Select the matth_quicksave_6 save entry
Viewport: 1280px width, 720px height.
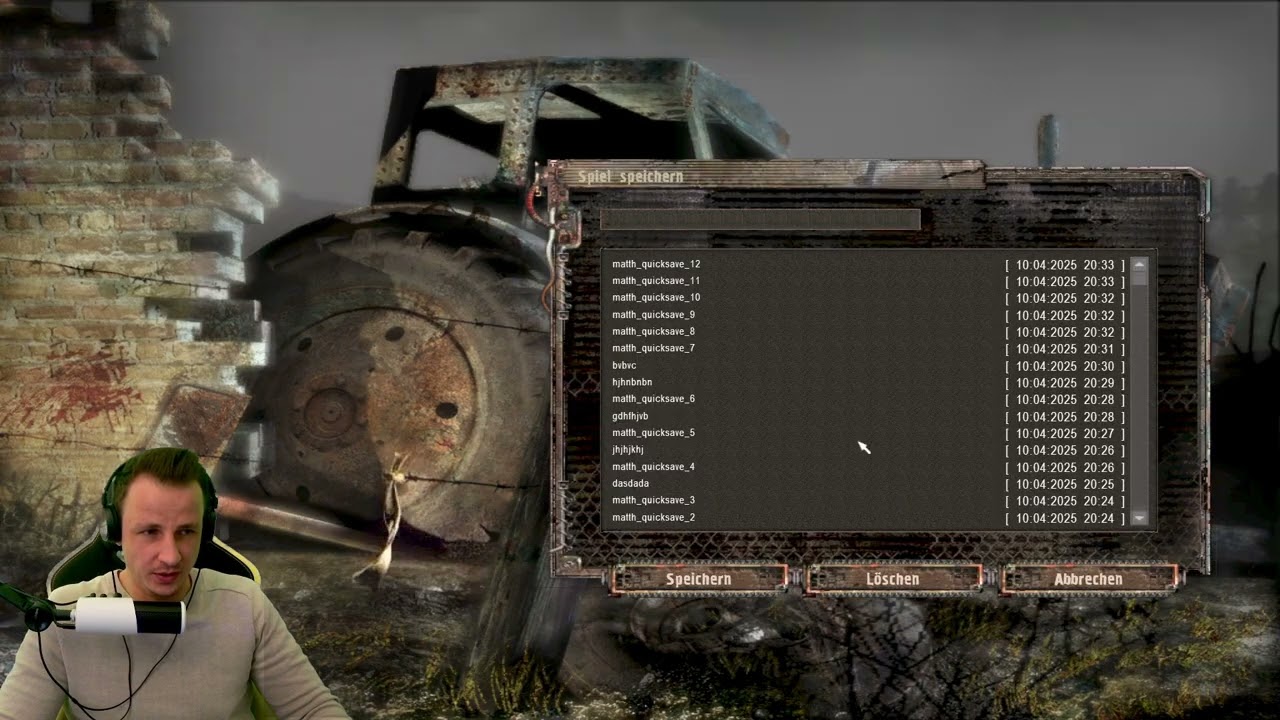867,399
